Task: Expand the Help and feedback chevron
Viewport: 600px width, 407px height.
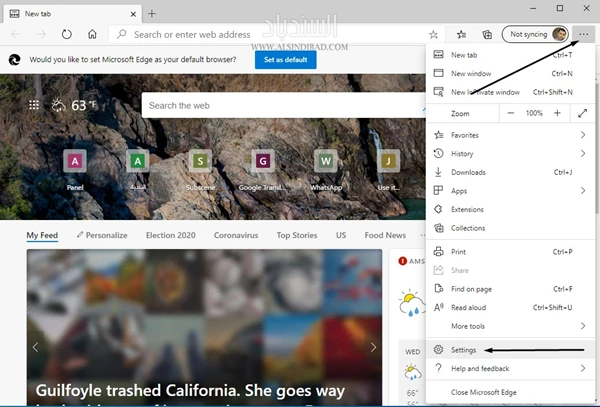Action: point(583,368)
